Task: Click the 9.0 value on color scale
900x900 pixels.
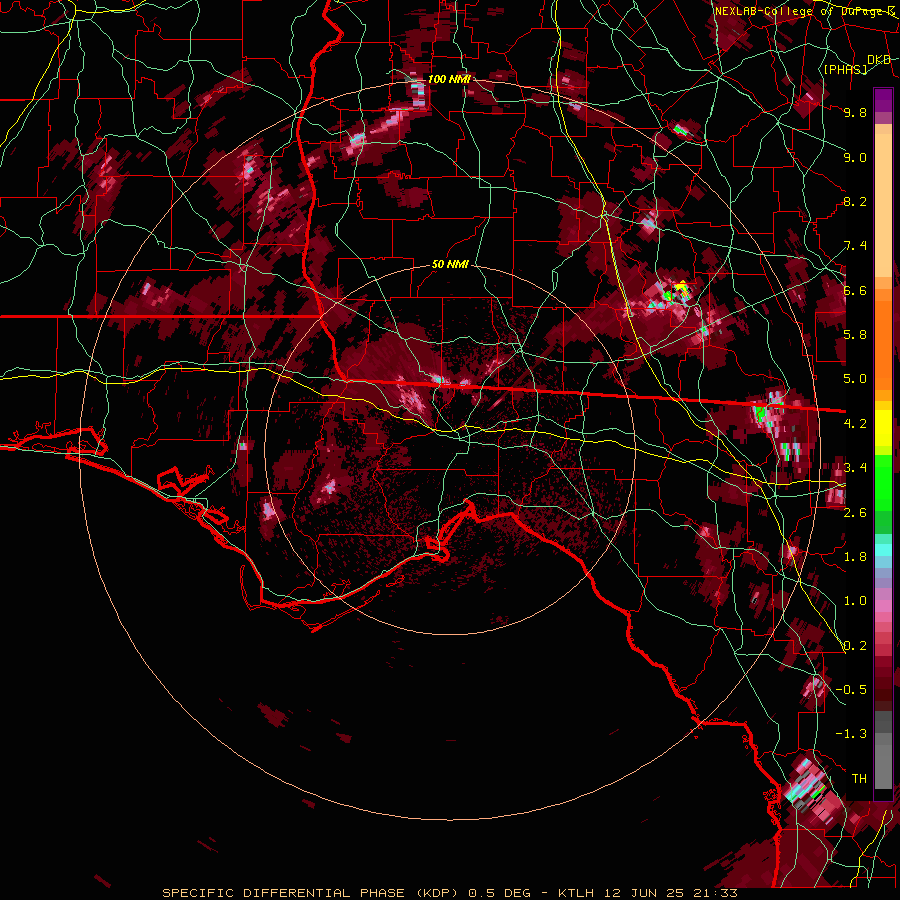Action: tap(855, 157)
